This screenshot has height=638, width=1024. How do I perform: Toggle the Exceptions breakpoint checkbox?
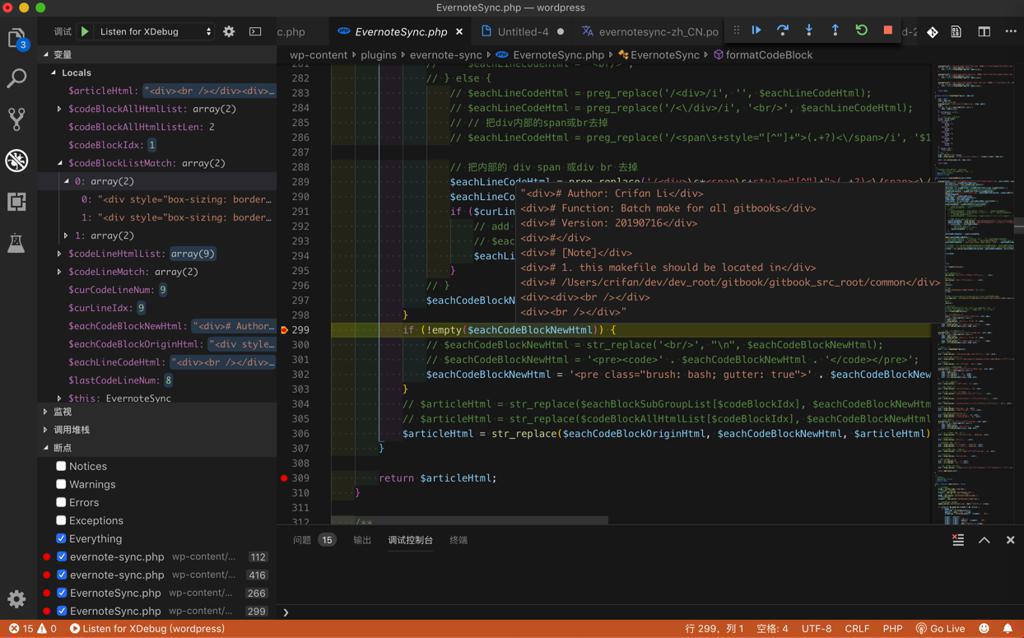tap(61, 520)
